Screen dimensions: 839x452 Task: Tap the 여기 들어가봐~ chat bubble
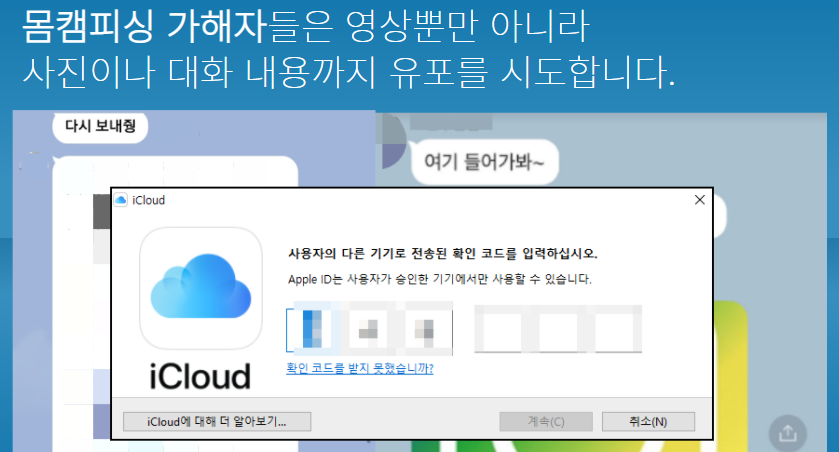(x=485, y=162)
